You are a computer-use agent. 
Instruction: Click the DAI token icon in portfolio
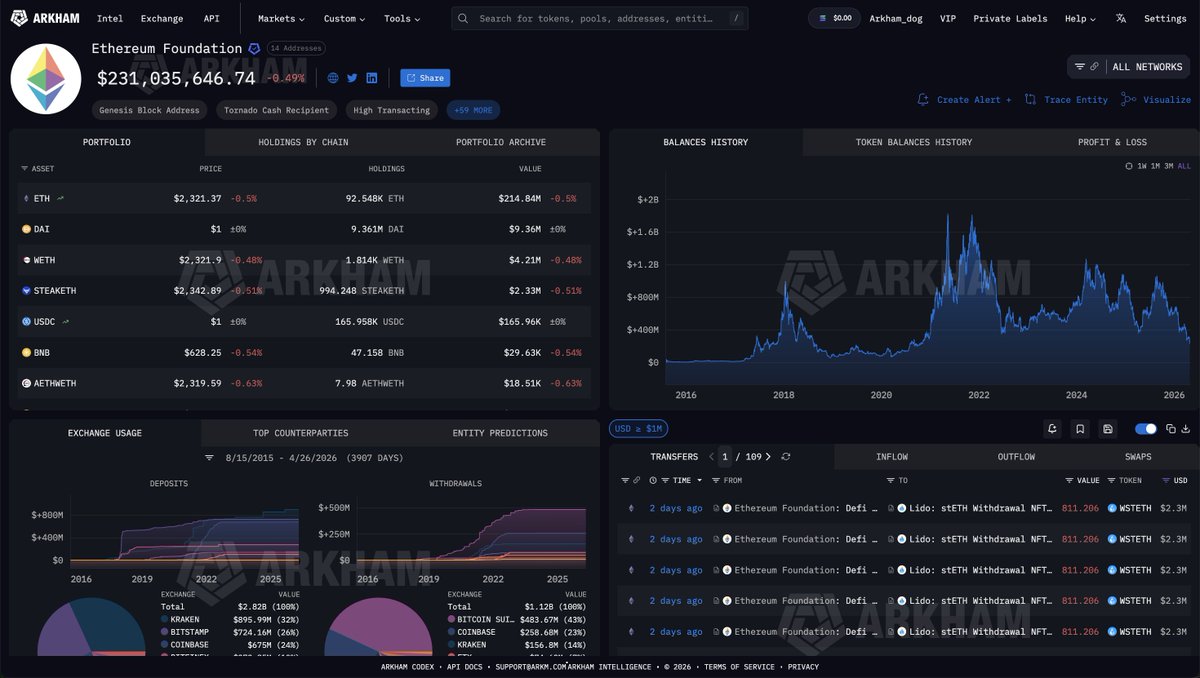click(x=26, y=229)
